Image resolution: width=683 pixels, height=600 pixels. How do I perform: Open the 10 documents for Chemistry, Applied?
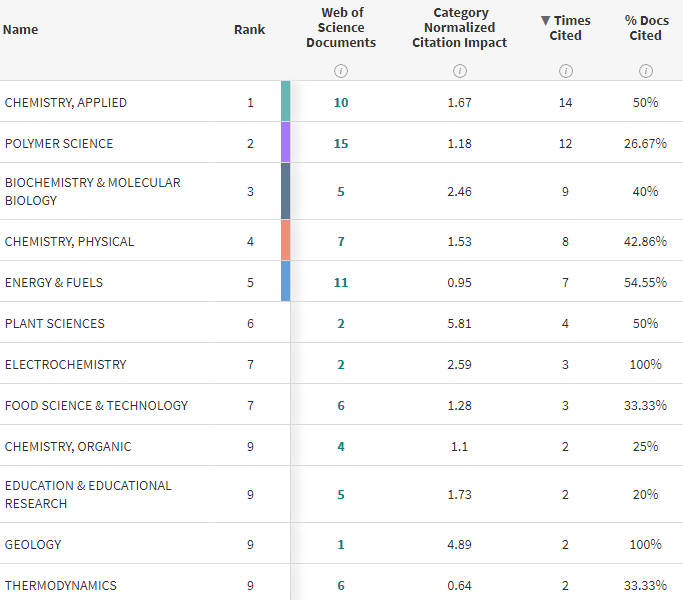point(341,103)
